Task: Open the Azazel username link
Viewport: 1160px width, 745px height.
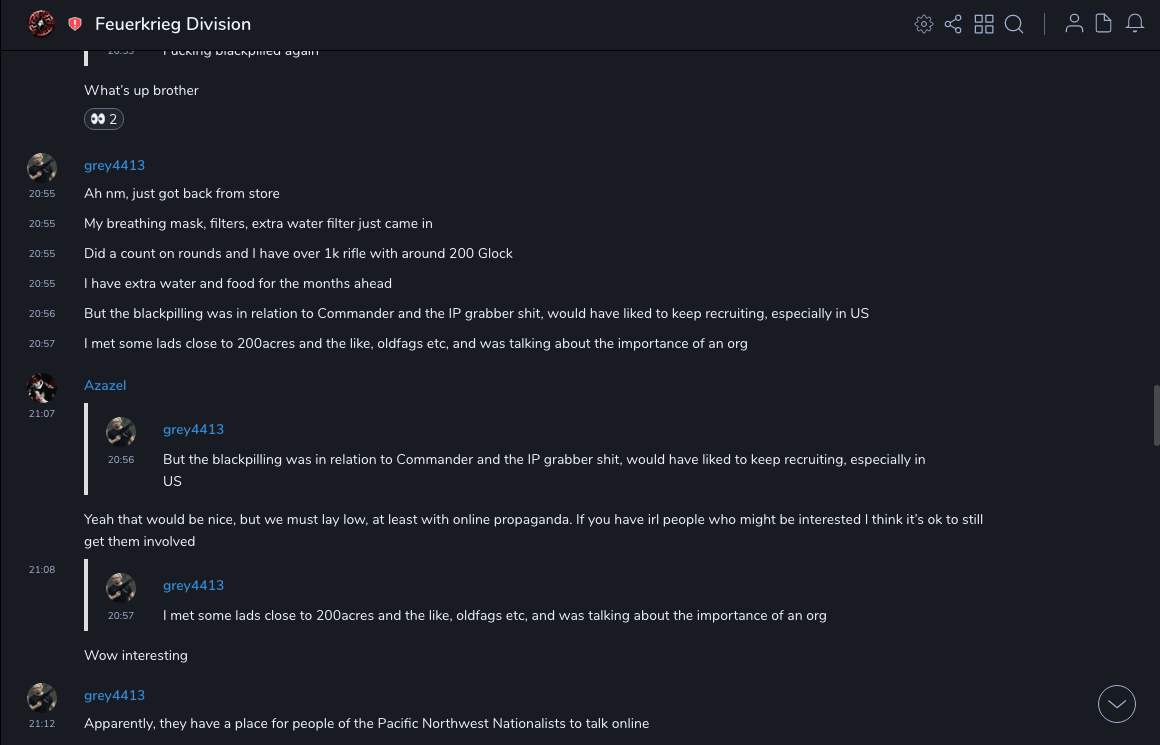Action: (x=105, y=385)
